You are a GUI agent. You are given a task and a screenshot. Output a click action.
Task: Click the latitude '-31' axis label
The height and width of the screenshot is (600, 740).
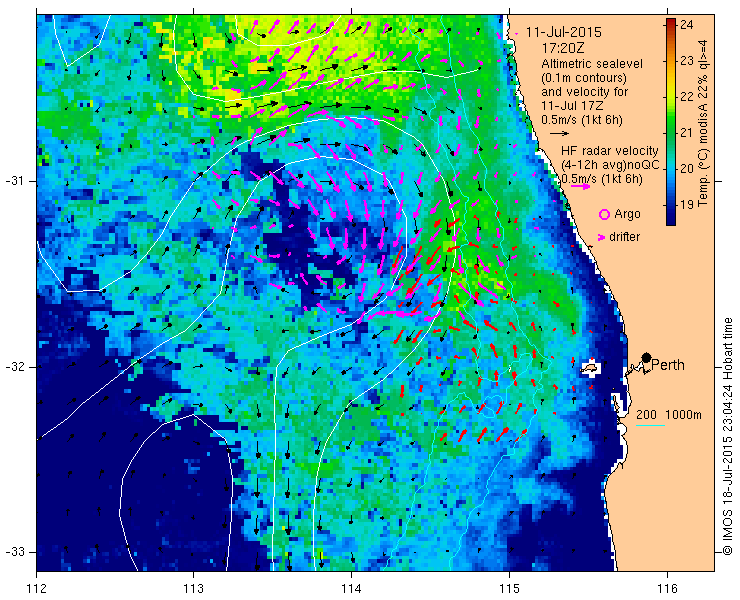[14, 181]
